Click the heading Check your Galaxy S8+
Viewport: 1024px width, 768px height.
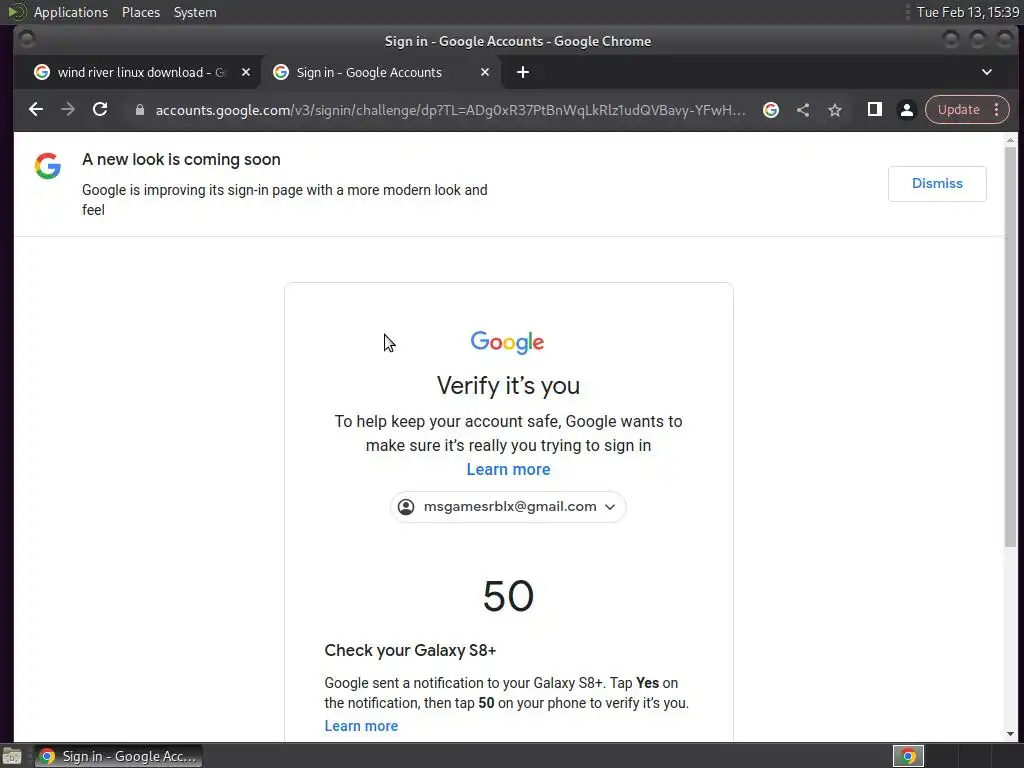click(410, 650)
